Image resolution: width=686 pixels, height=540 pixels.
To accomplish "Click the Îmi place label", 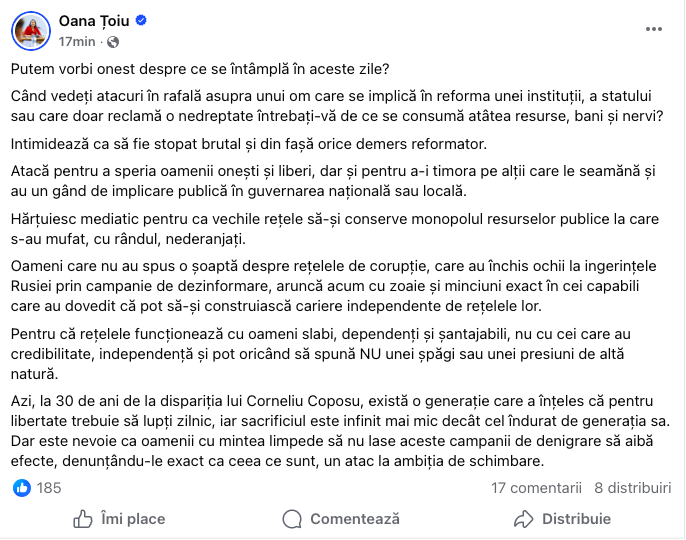I will pos(132,519).
